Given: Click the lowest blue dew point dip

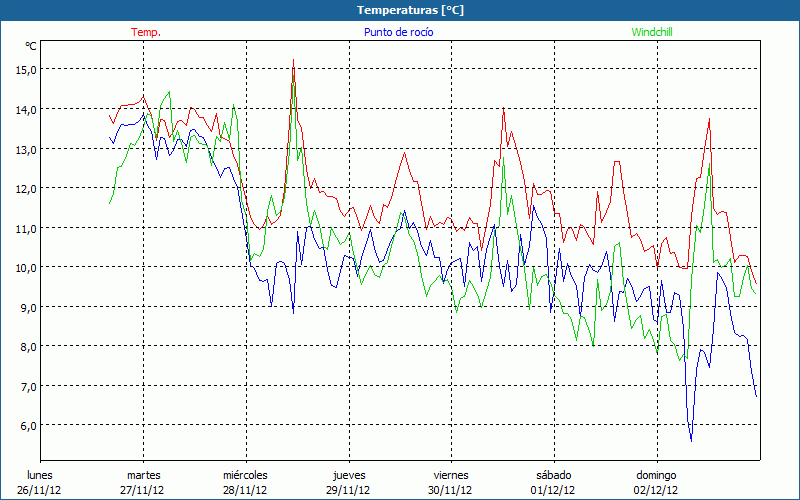Looking at the screenshot, I should [691, 440].
